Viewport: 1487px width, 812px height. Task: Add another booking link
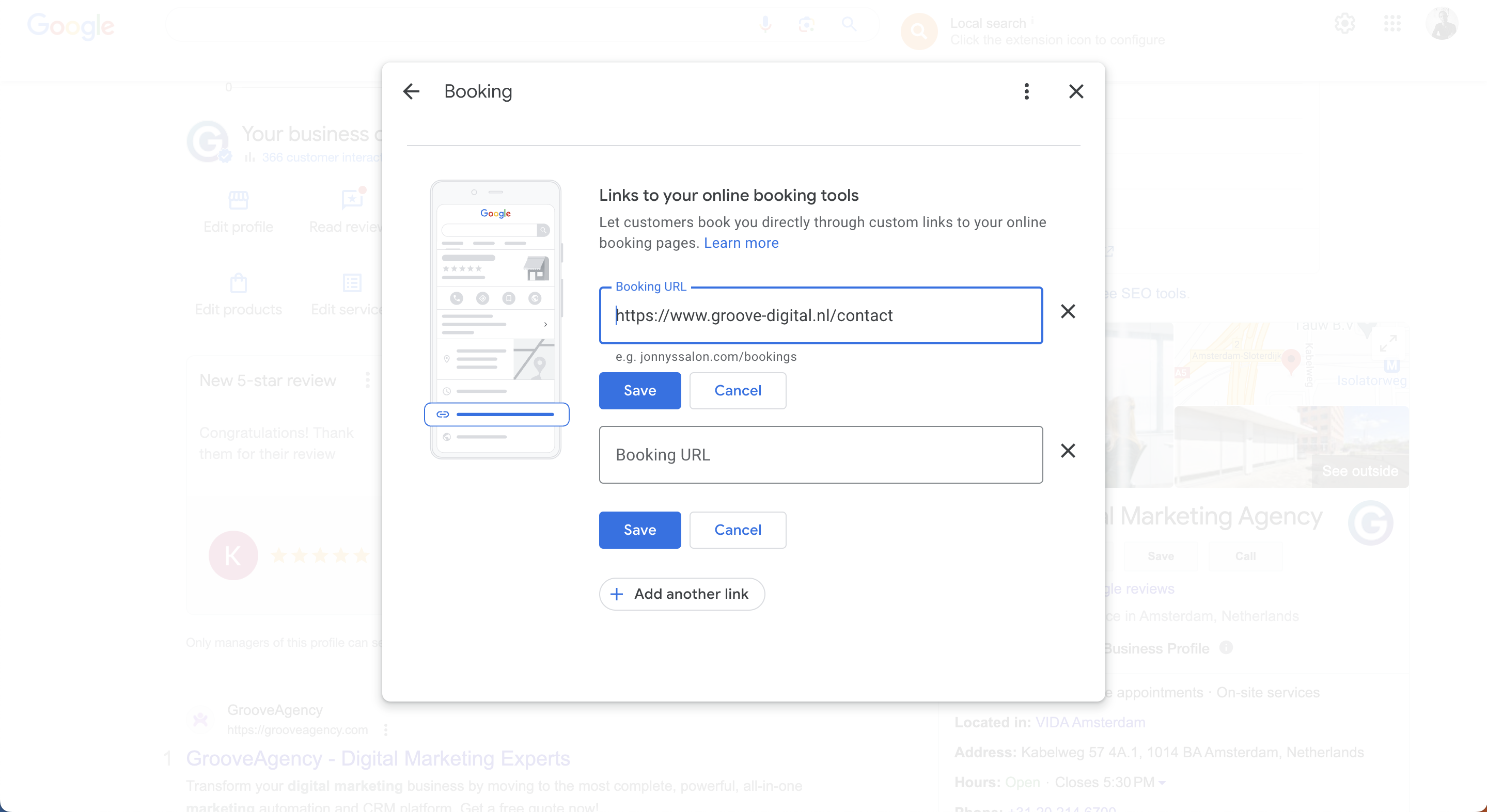[x=682, y=594]
